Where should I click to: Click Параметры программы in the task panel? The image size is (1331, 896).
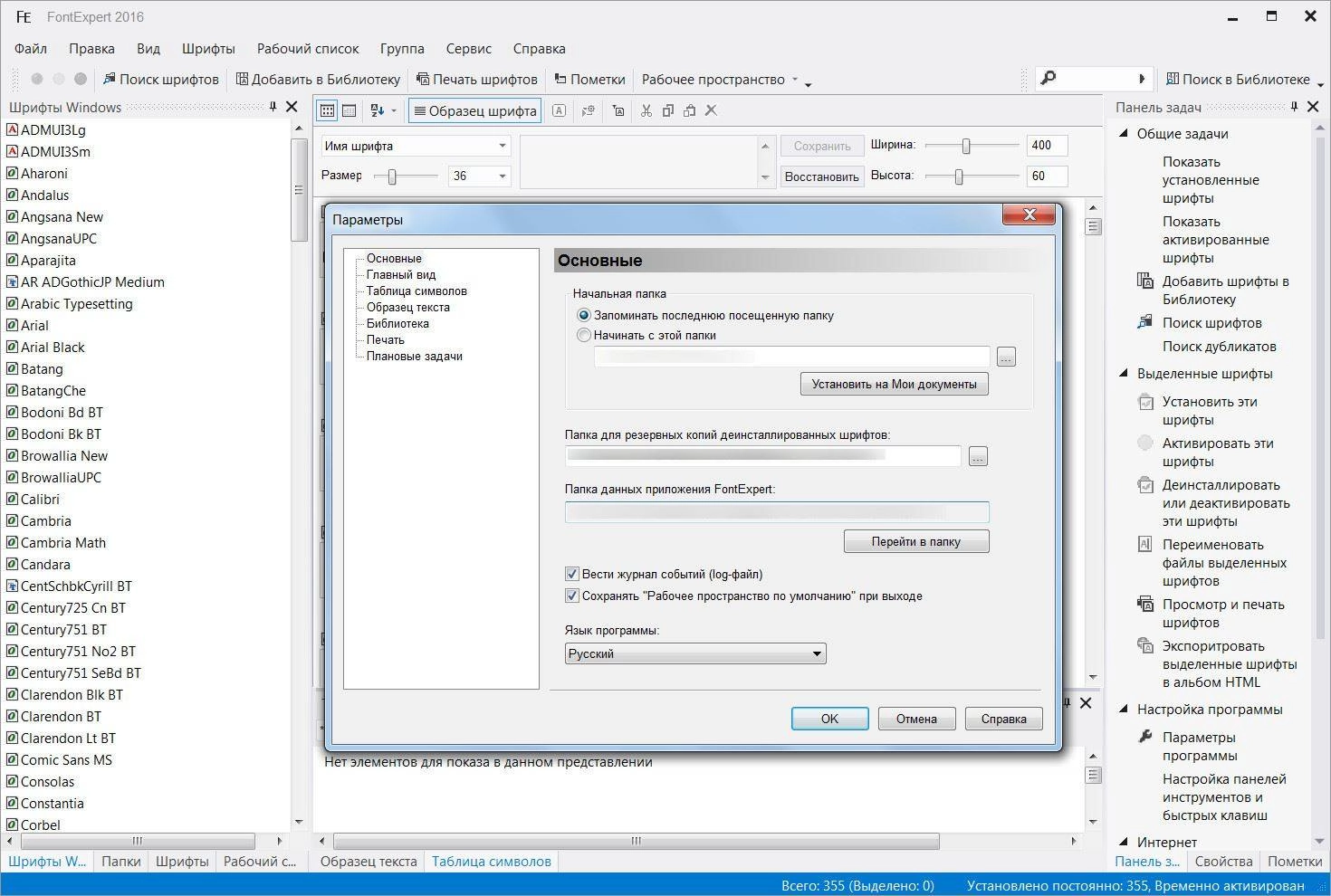pos(1199,746)
